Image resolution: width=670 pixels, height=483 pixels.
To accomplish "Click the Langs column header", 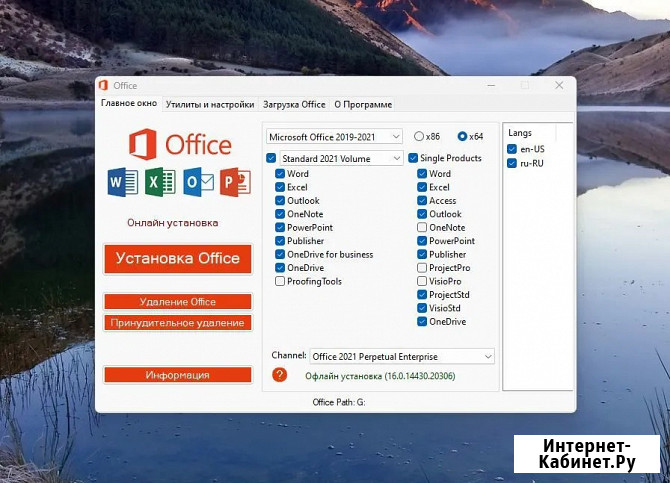I will click(x=520, y=133).
